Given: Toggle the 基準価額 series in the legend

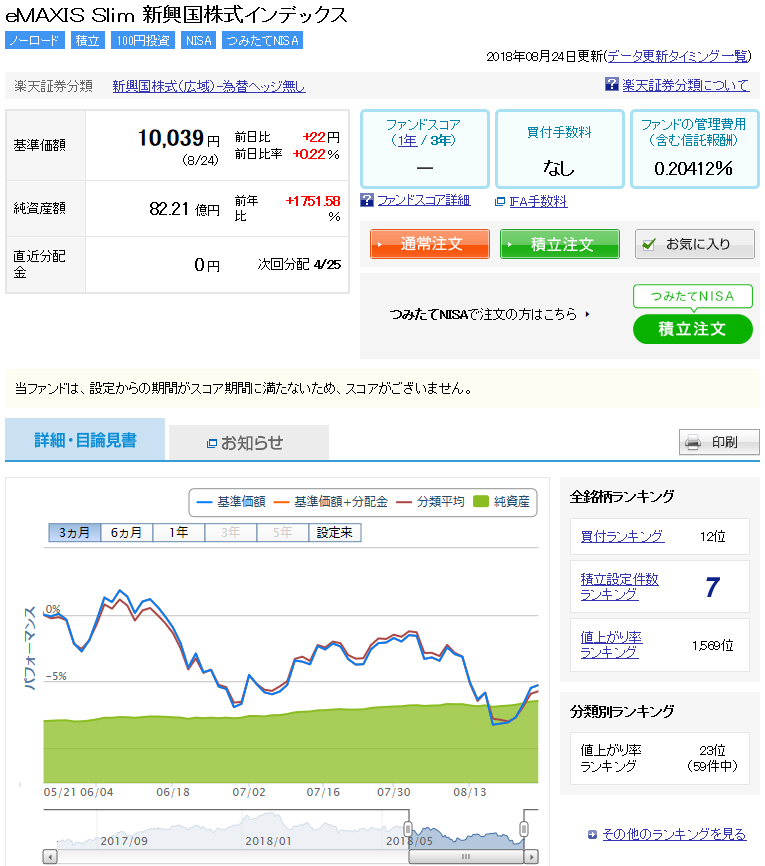Looking at the screenshot, I should point(231,501).
